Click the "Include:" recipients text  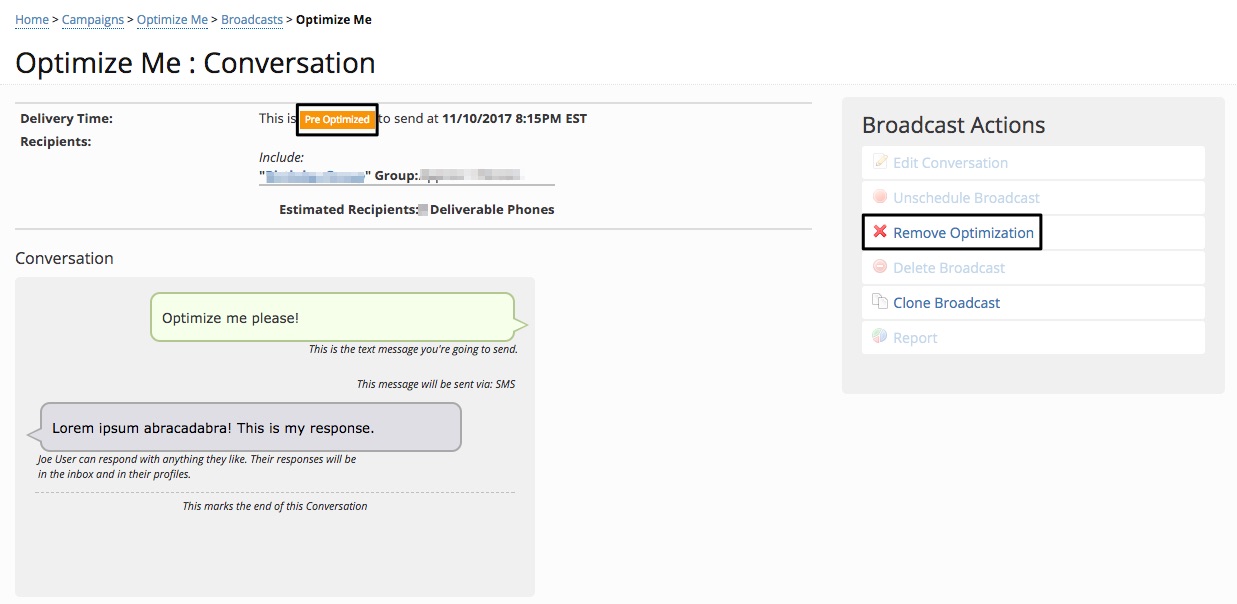[281, 157]
